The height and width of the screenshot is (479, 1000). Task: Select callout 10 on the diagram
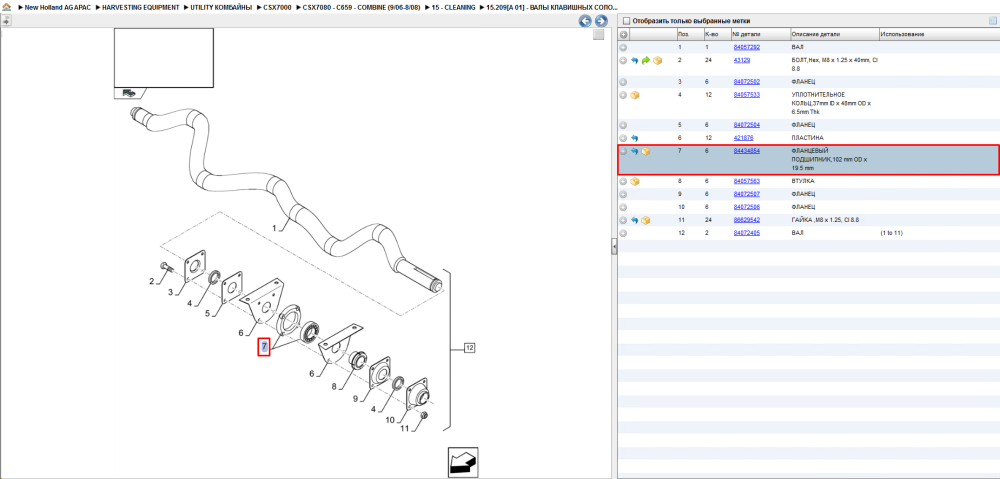(391, 420)
